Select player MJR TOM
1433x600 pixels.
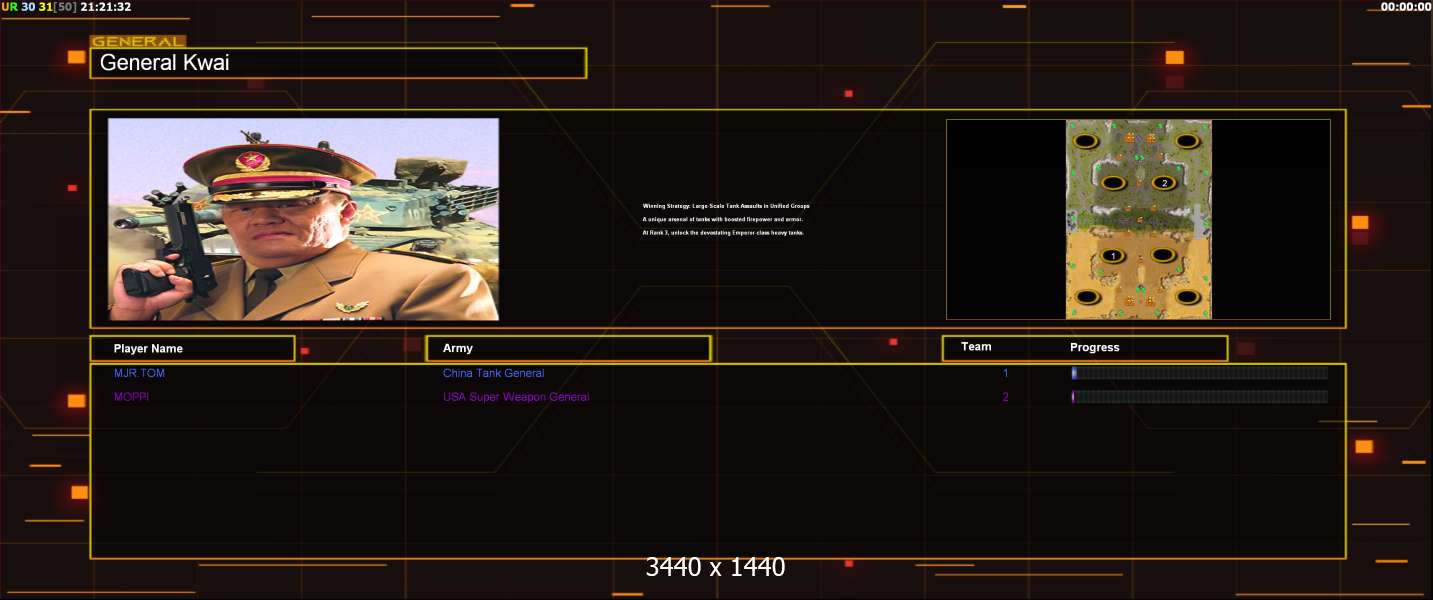139,373
